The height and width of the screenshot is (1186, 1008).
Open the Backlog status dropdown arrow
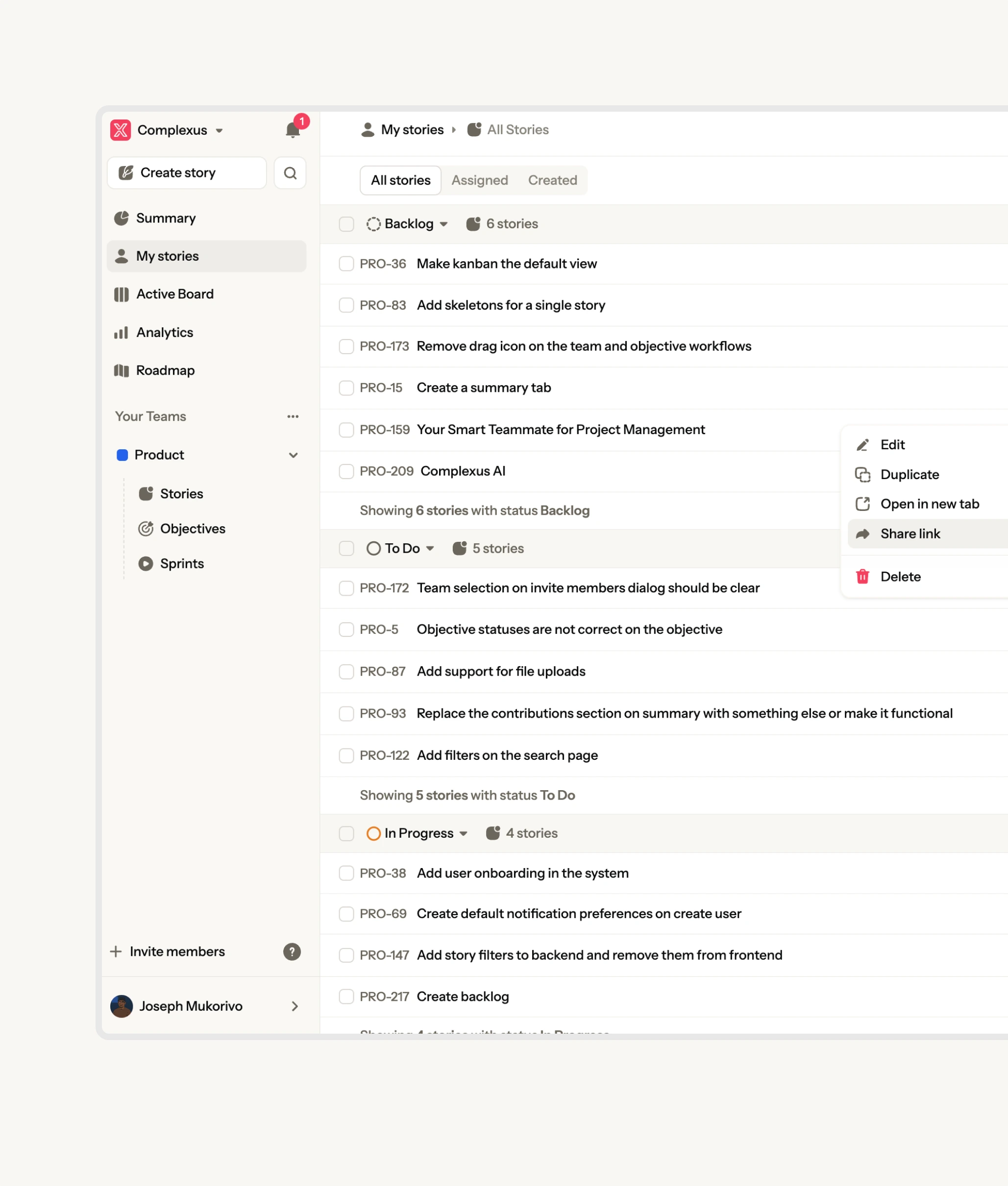444,224
